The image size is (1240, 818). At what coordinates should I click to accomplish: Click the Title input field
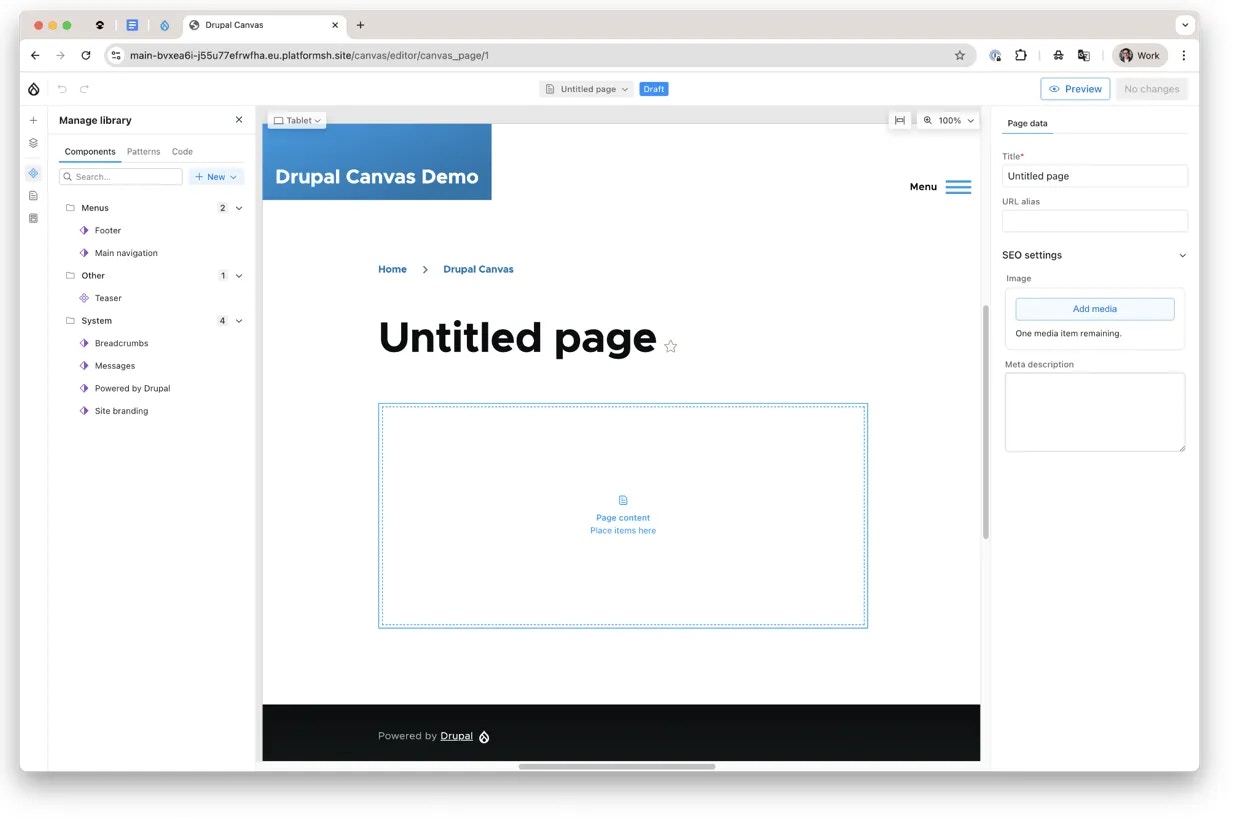pos(1095,176)
